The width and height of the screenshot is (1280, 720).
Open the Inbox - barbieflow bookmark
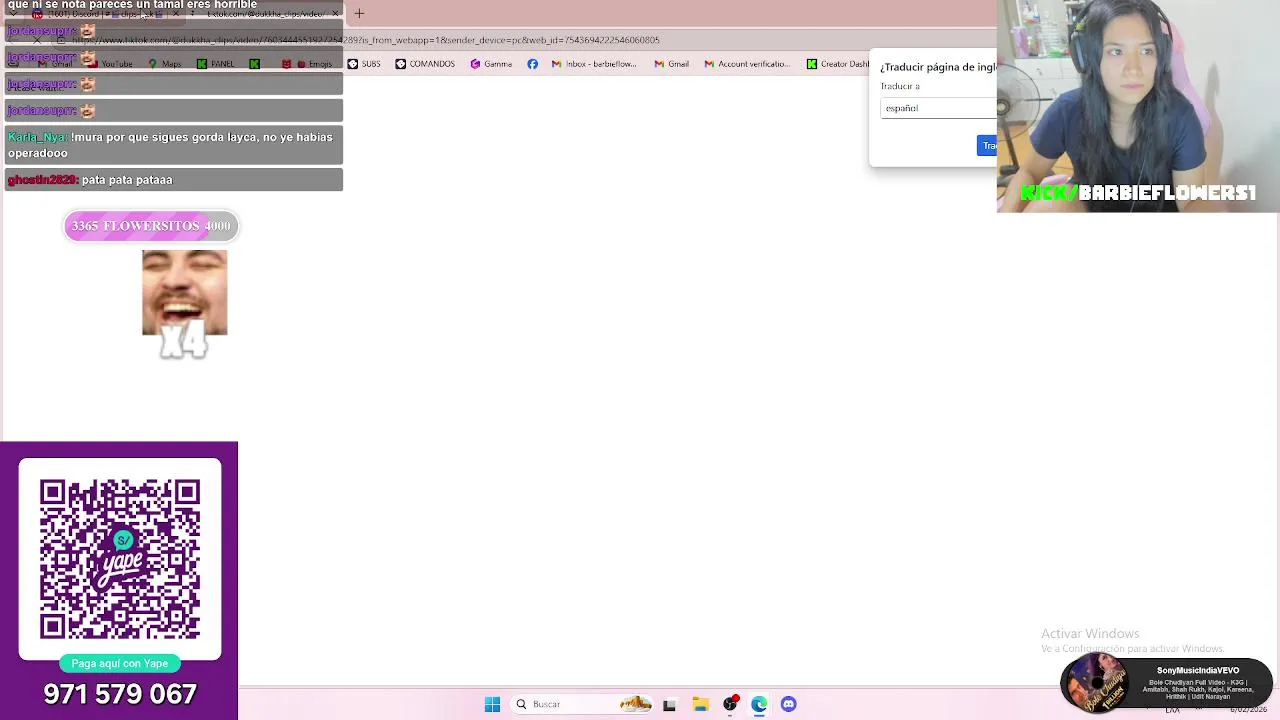[594, 64]
